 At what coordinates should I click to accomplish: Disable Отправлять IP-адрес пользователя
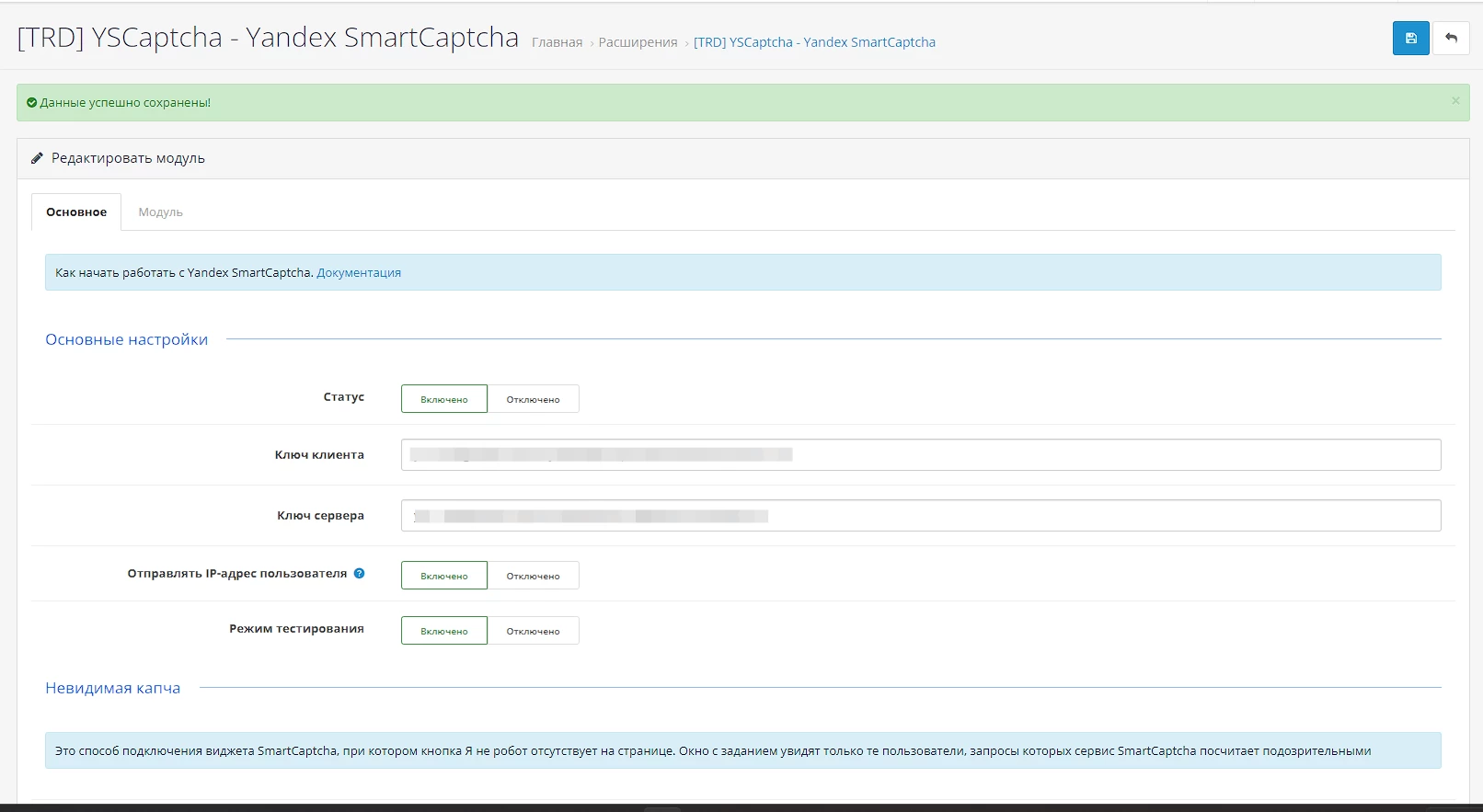[534, 576]
